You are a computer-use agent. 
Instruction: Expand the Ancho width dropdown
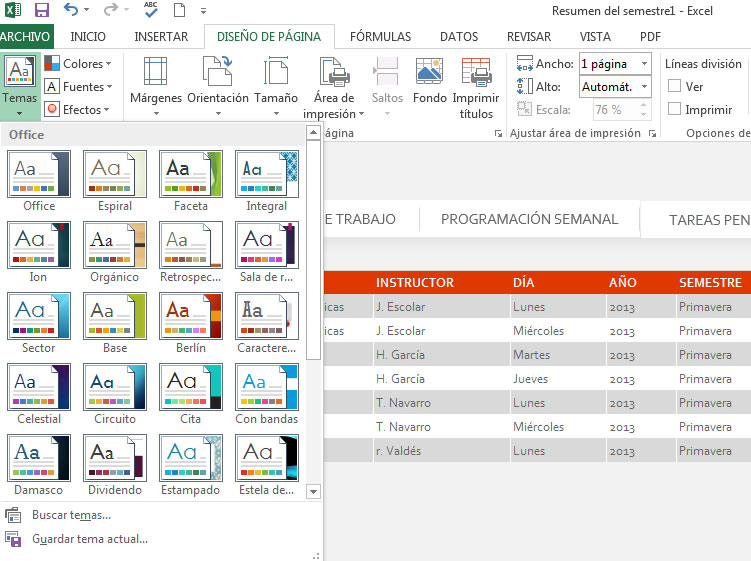(x=644, y=63)
